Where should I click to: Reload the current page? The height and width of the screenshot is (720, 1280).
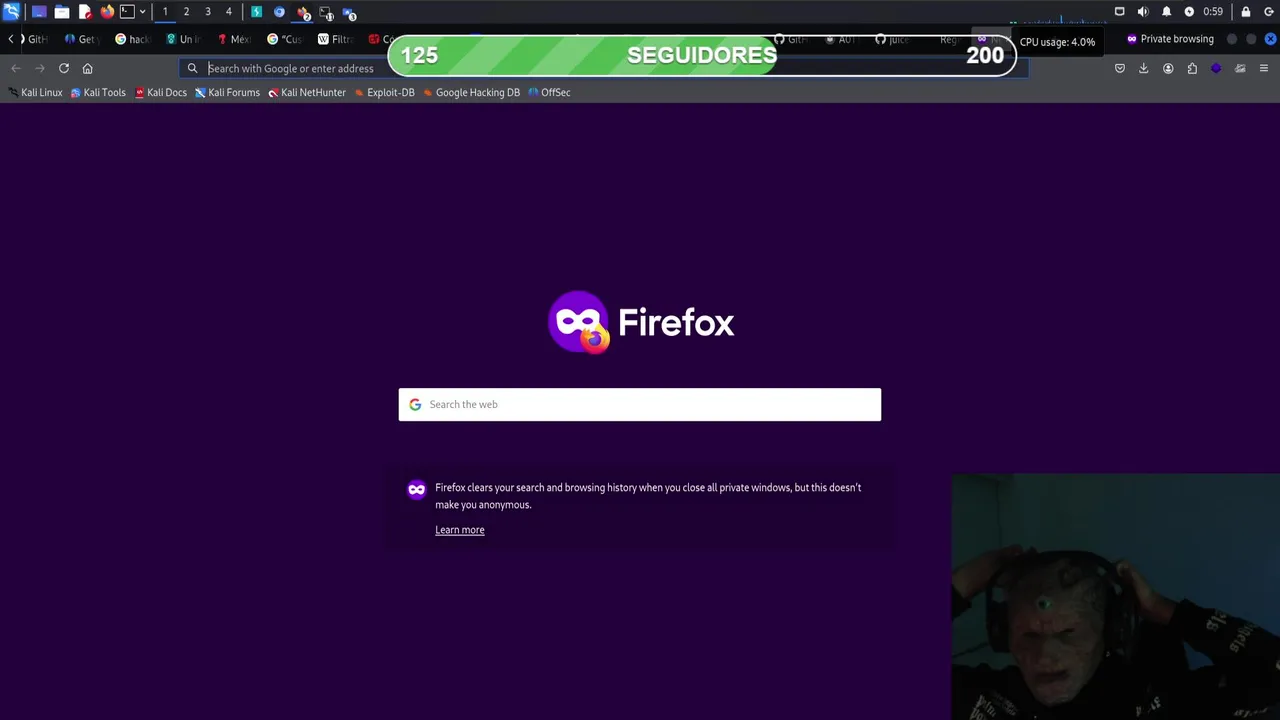pyautogui.click(x=63, y=68)
